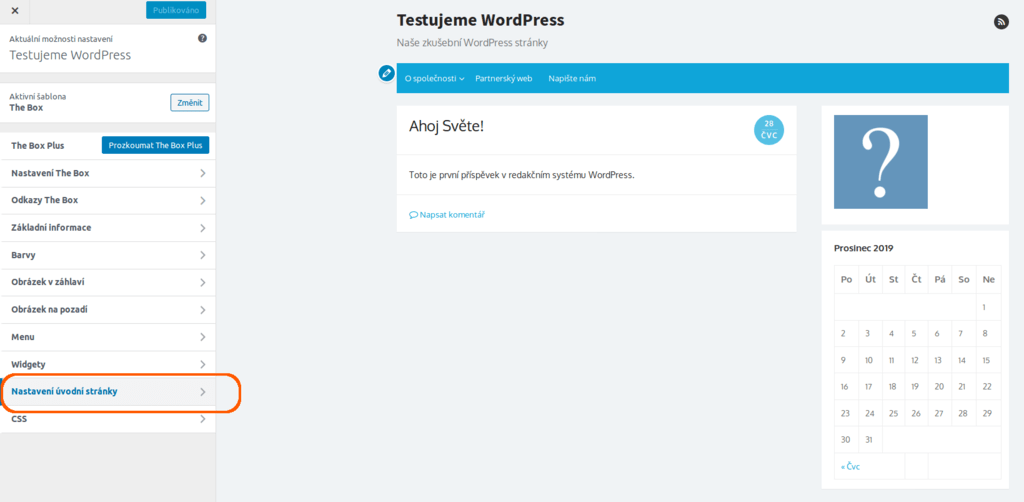Click the pencil edit shortcut on the menu
This screenshot has width=1024, height=502.
click(387, 73)
